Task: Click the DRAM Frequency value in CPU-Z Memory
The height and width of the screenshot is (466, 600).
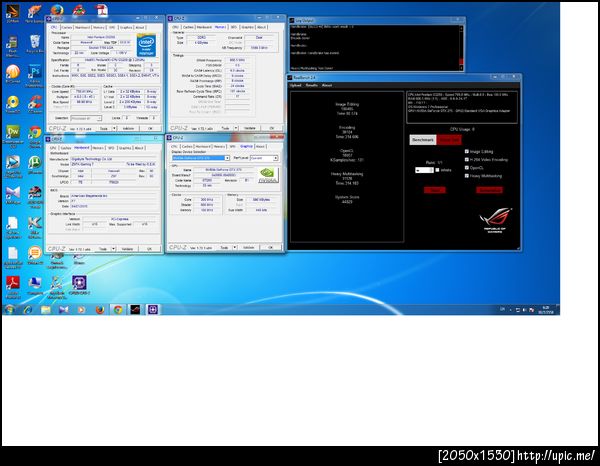Action: coord(237,60)
